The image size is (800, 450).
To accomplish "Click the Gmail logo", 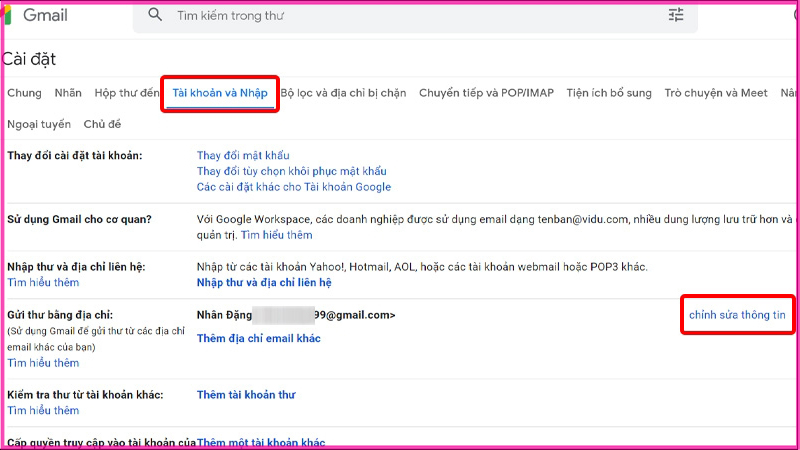I will click(36, 15).
